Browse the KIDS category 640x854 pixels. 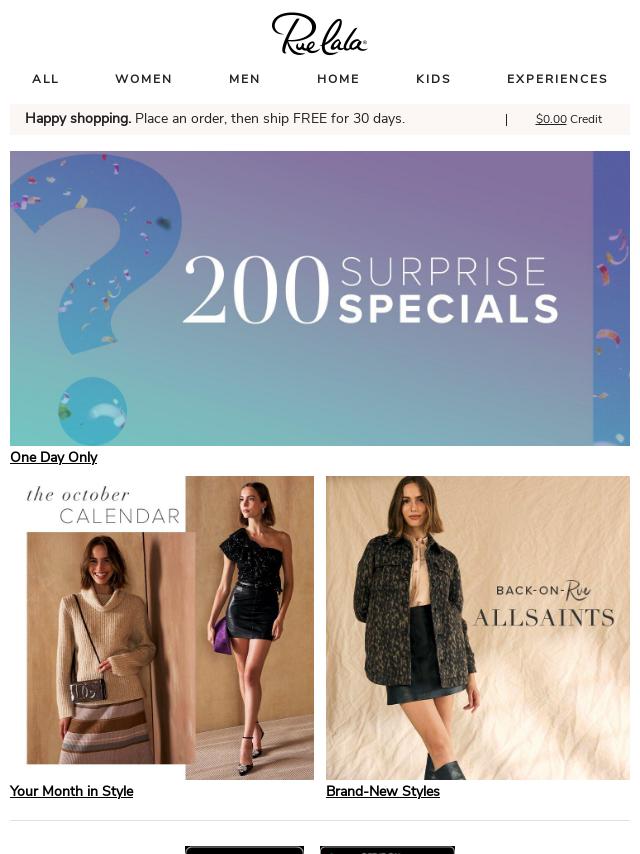point(434,79)
